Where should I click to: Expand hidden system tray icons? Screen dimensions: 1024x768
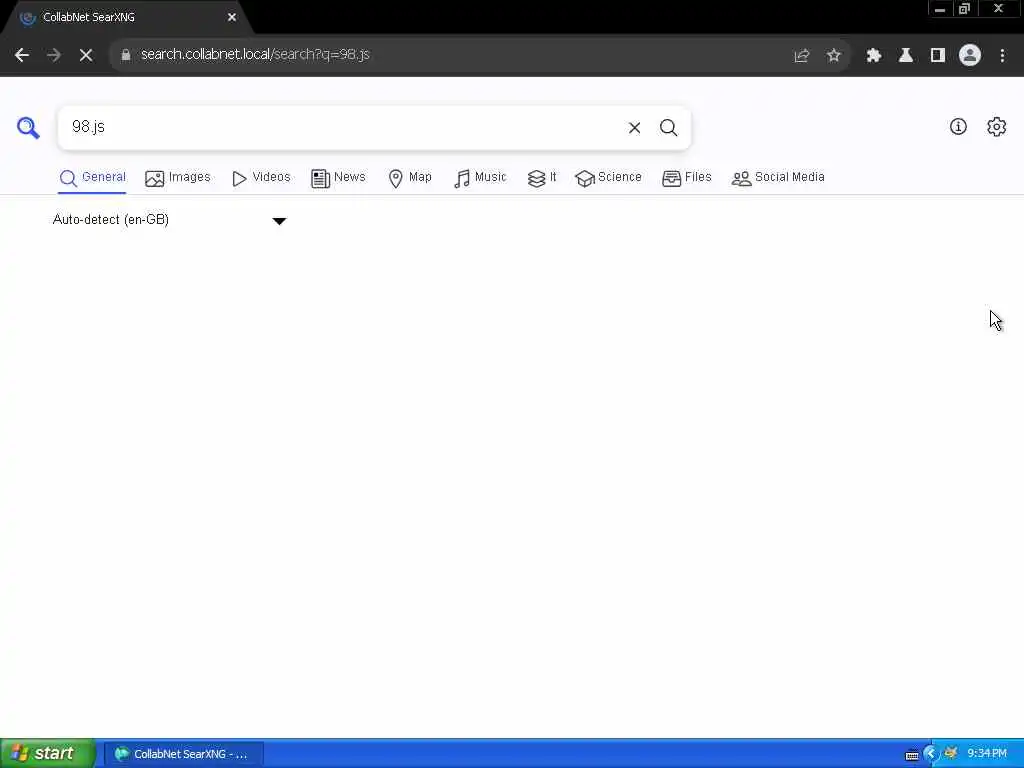point(930,754)
